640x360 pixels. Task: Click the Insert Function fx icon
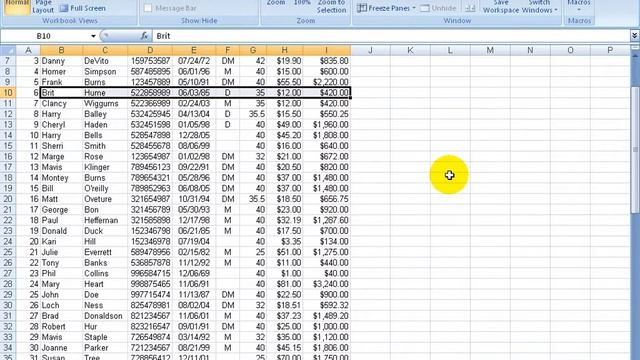pos(144,36)
